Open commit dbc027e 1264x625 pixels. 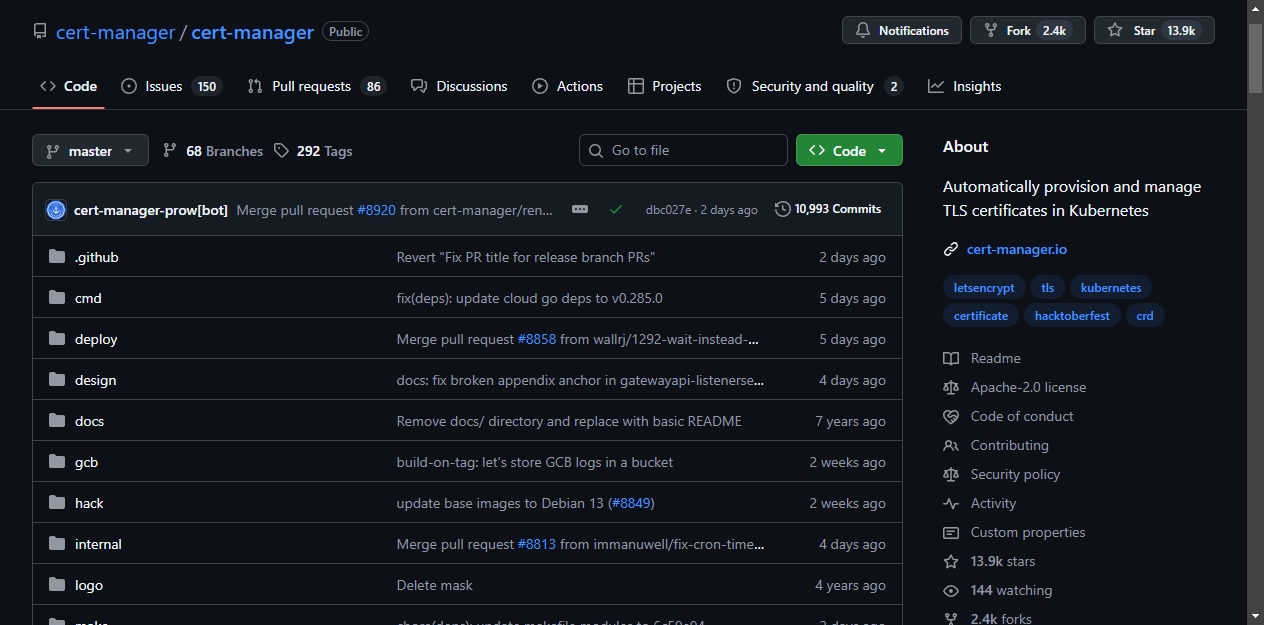click(x=668, y=210)
